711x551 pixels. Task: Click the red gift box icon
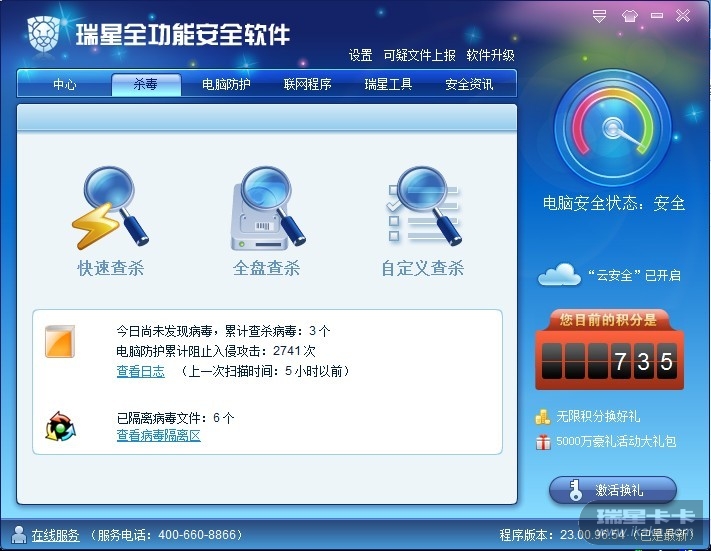(543, 442)
